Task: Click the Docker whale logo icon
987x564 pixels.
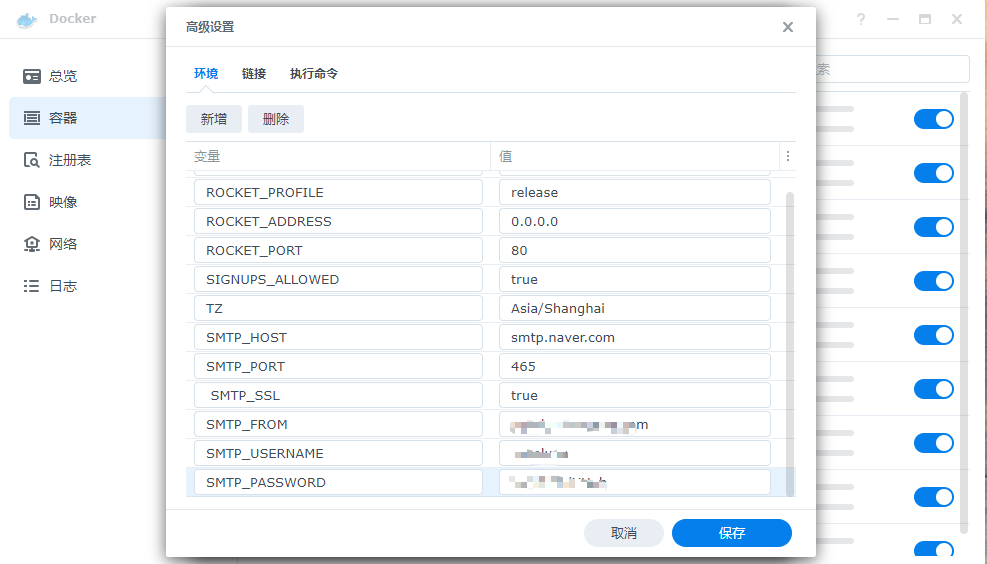Action: click(x=27, y=19)
